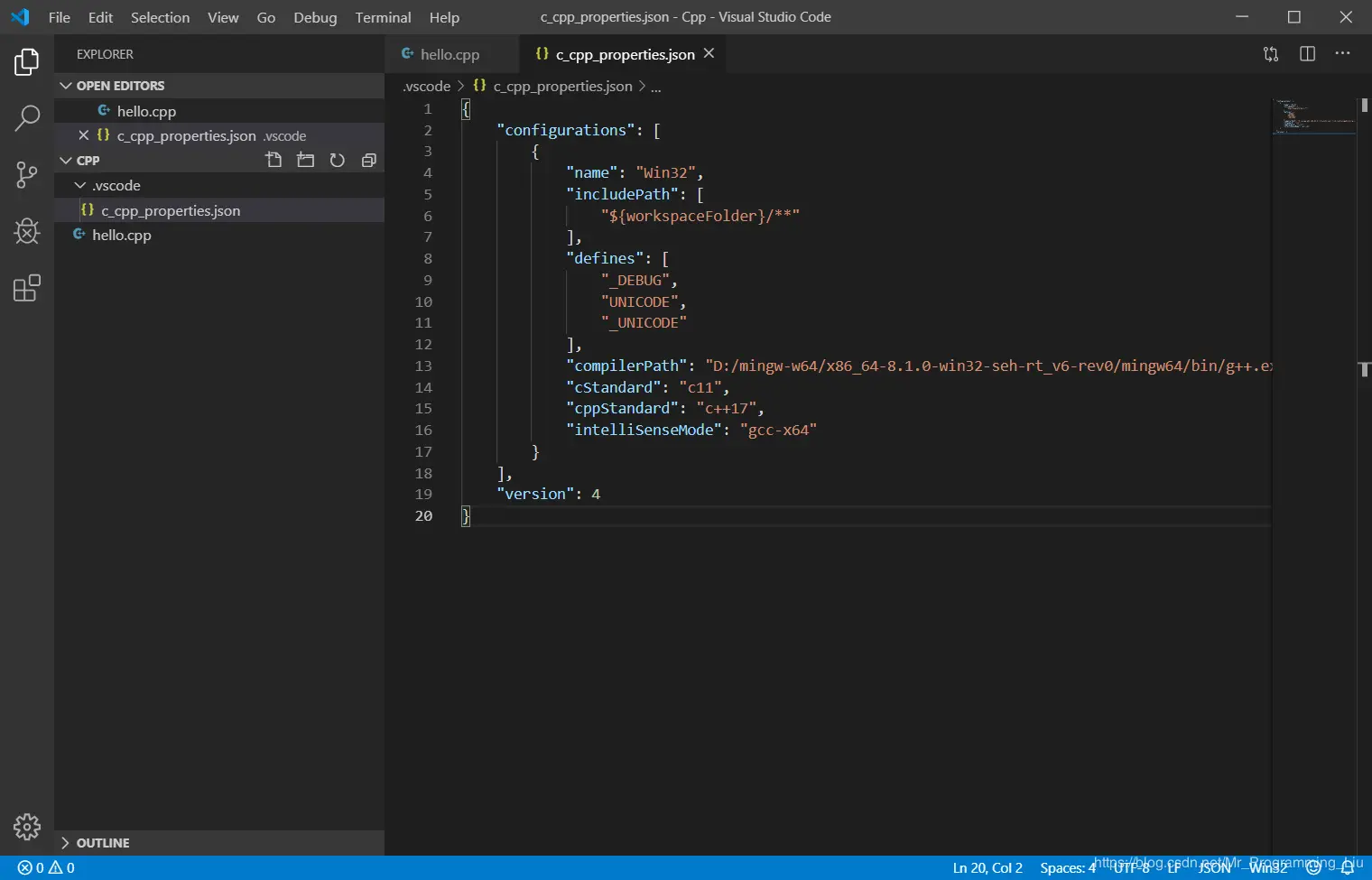Click the "version" key in the editor
This screenshot has height=880, width=1372.
tap(535, 494)
